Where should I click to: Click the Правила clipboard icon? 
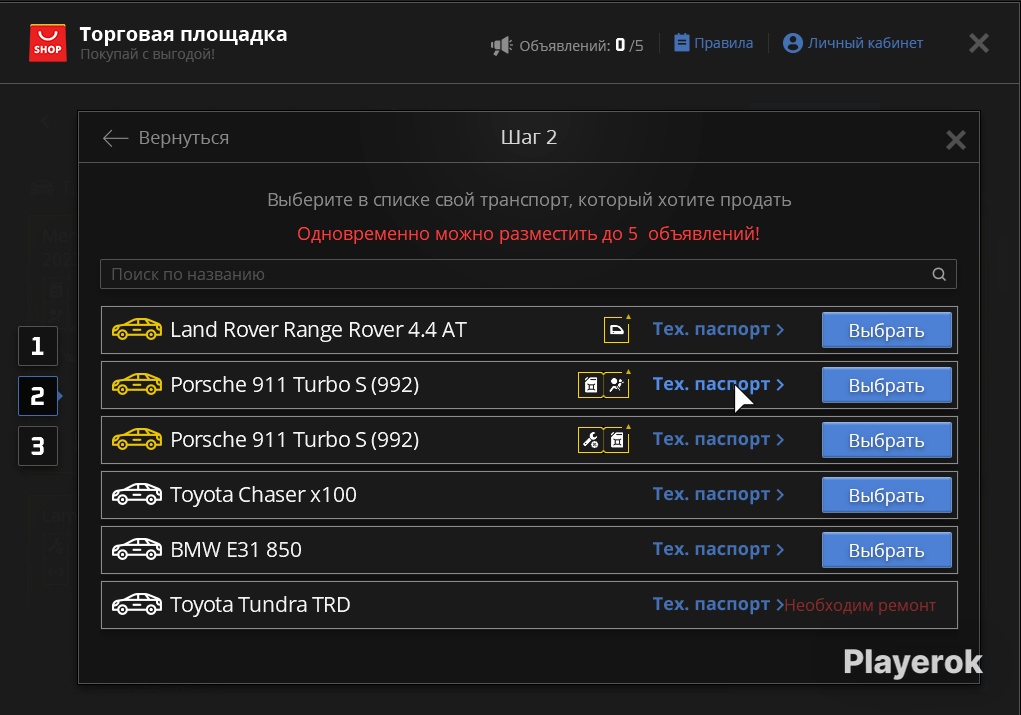pos(681,43)
